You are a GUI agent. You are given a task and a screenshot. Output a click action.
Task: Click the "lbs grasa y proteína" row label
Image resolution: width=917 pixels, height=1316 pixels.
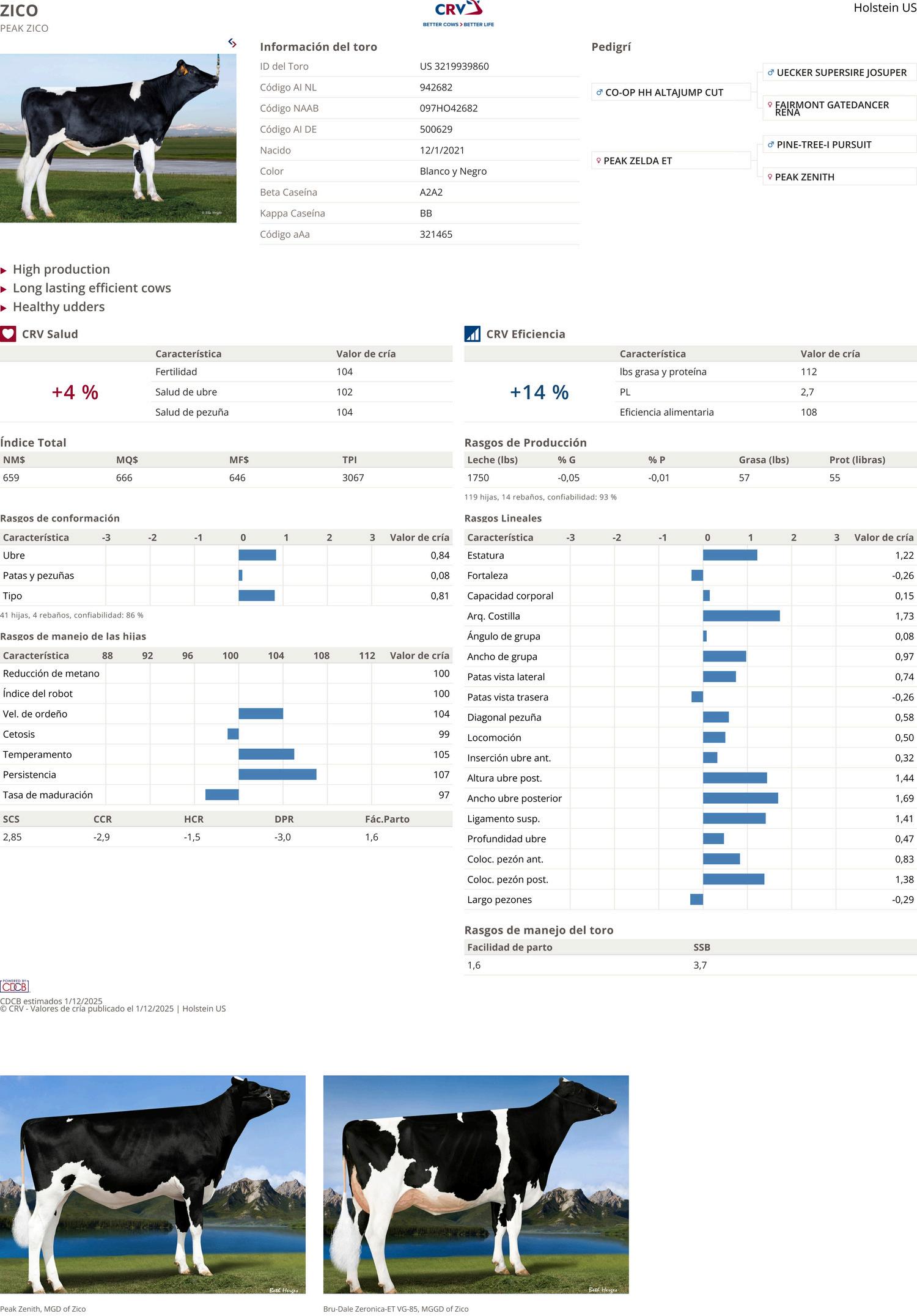663,372
